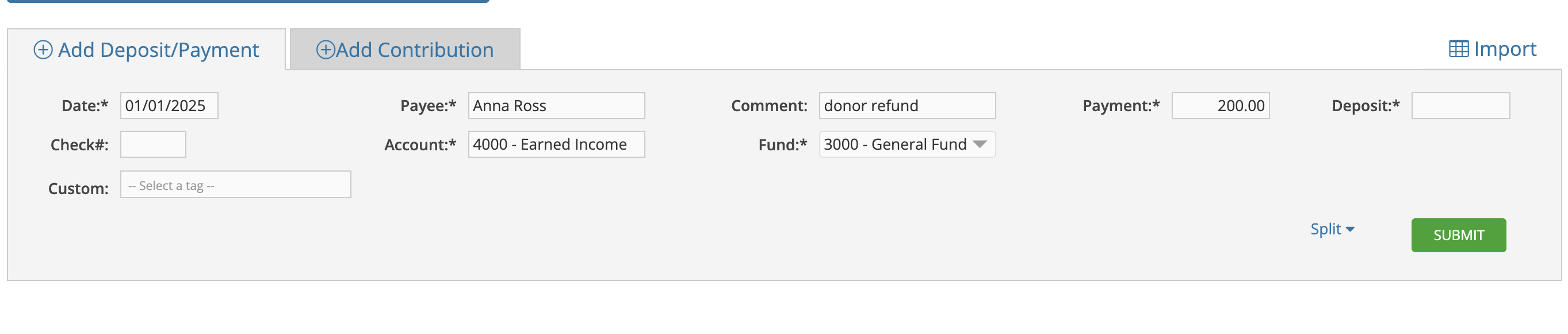Click the Fund dropdown gray arrow

[980, 145]
